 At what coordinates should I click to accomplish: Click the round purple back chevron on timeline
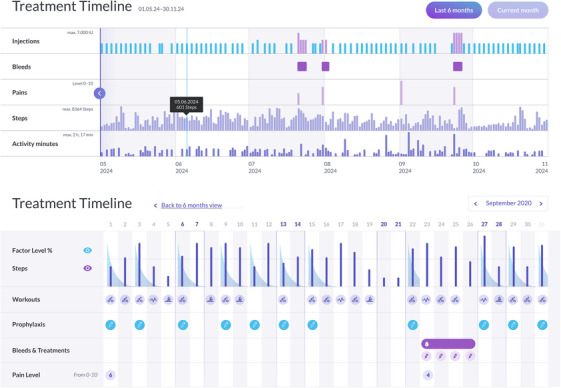coord(99,93)
